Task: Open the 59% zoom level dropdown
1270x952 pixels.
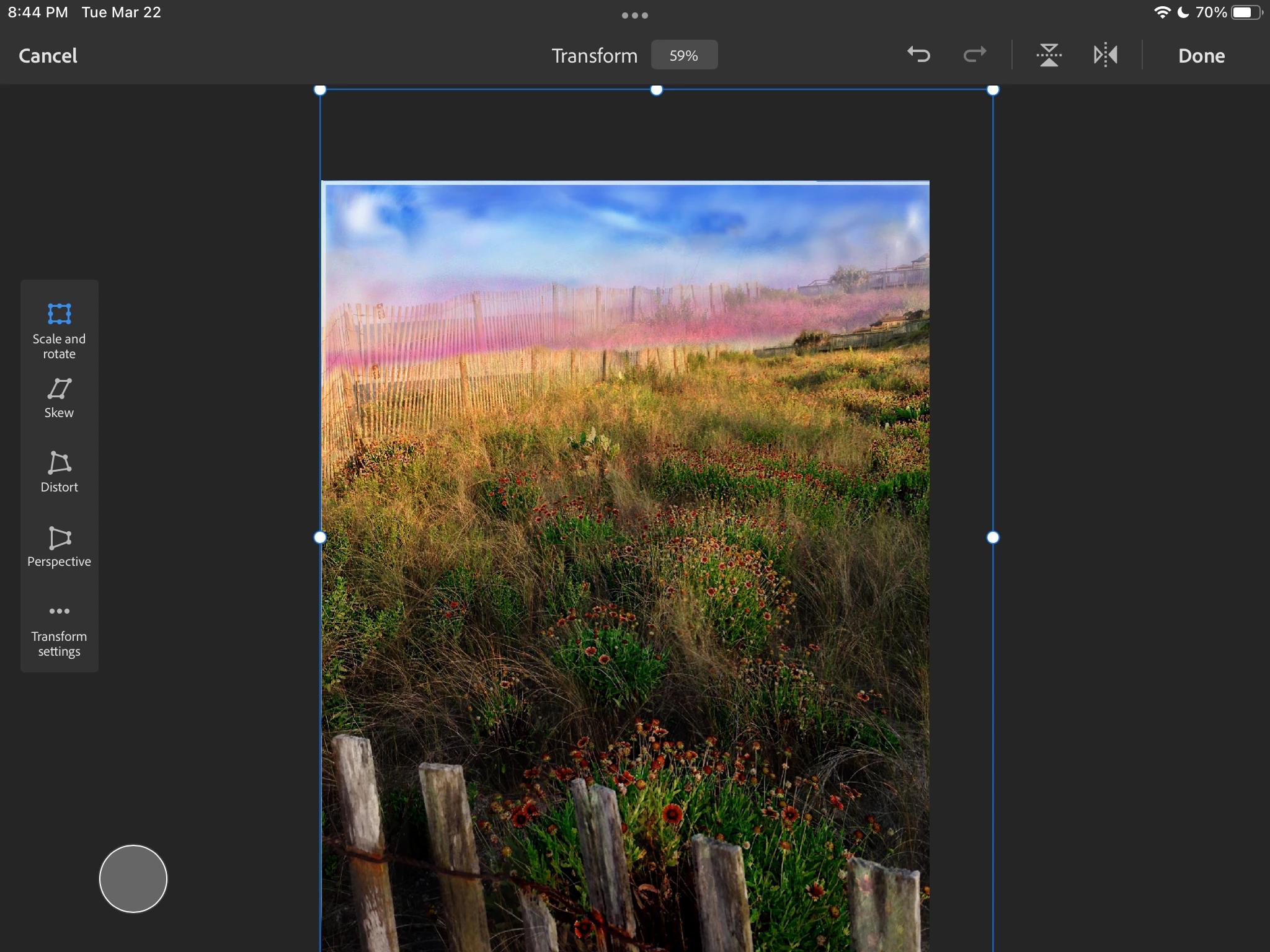Action: tap(683, 55)
